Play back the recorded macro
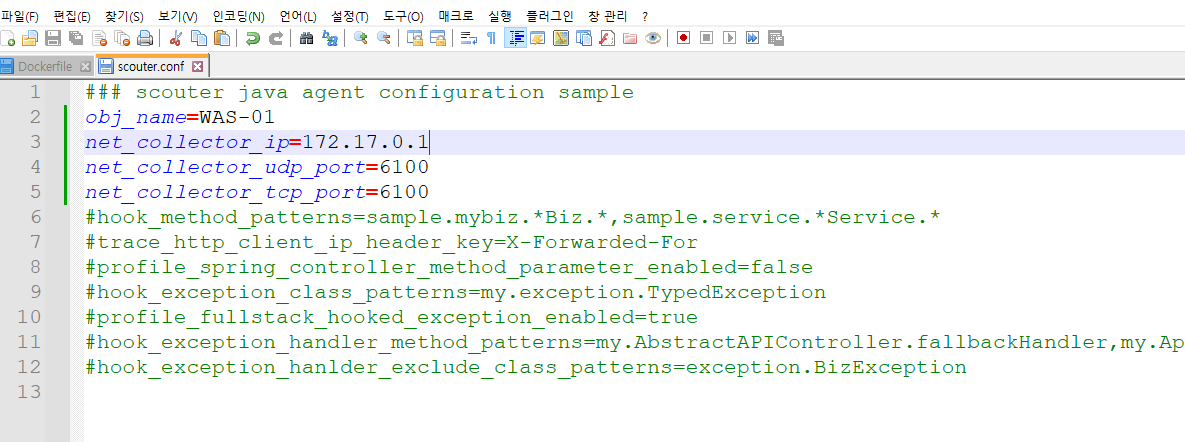 click(x=729, y=38)
